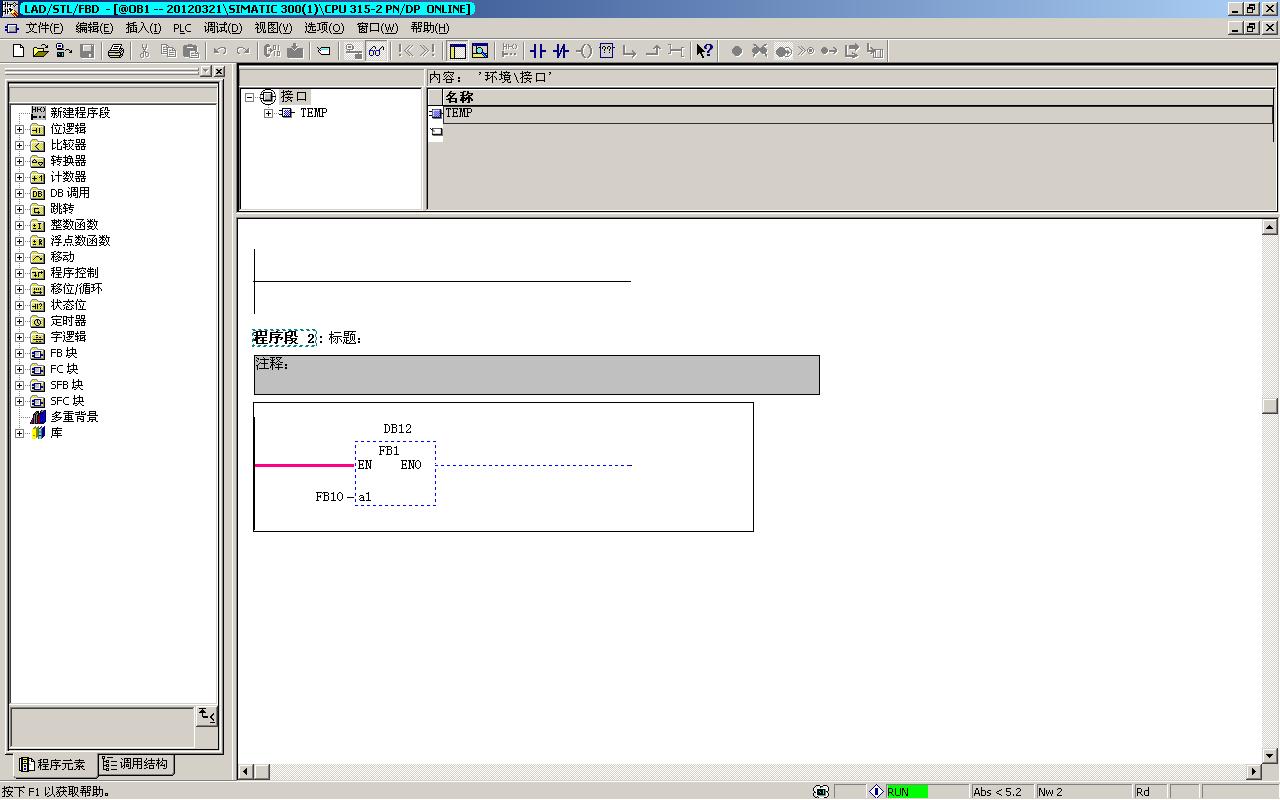Collapse the 接口 tree root

[x=250, y=97]
